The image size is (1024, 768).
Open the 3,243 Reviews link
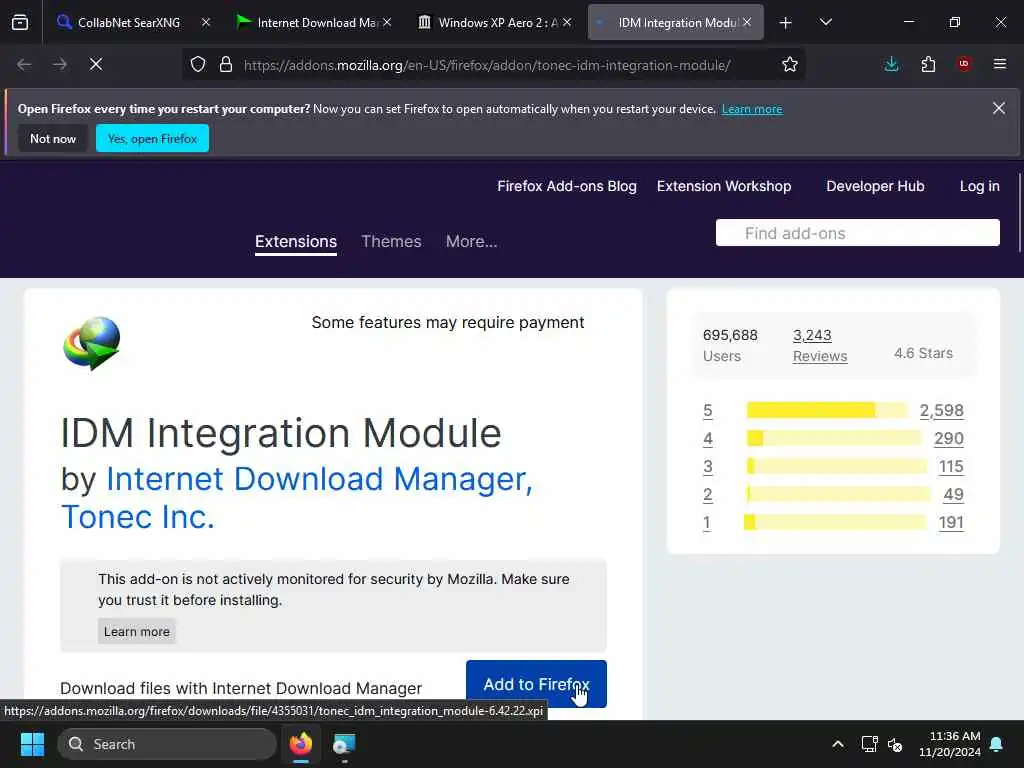[820, 345]
